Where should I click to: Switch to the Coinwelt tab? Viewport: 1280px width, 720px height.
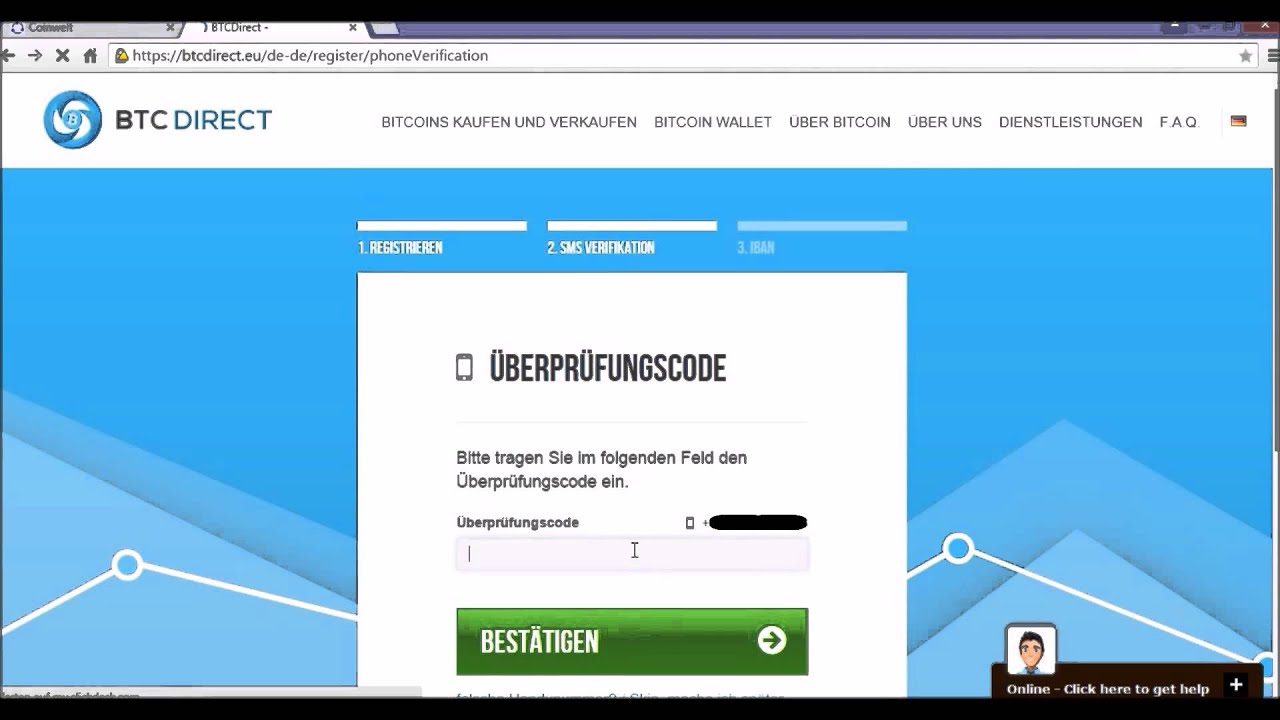[90, 28]
